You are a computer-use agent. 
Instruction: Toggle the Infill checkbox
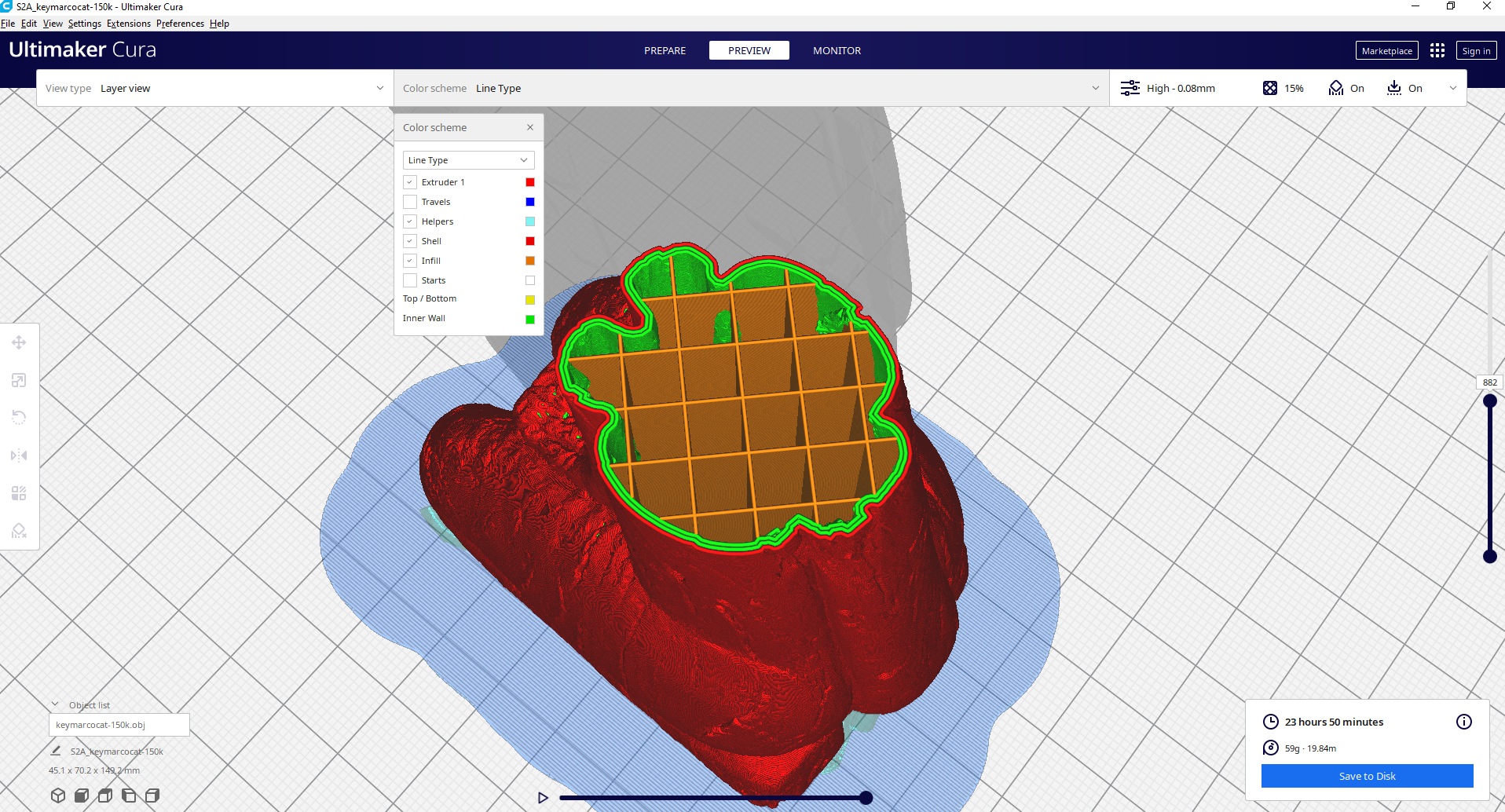[x=410, y=261]
